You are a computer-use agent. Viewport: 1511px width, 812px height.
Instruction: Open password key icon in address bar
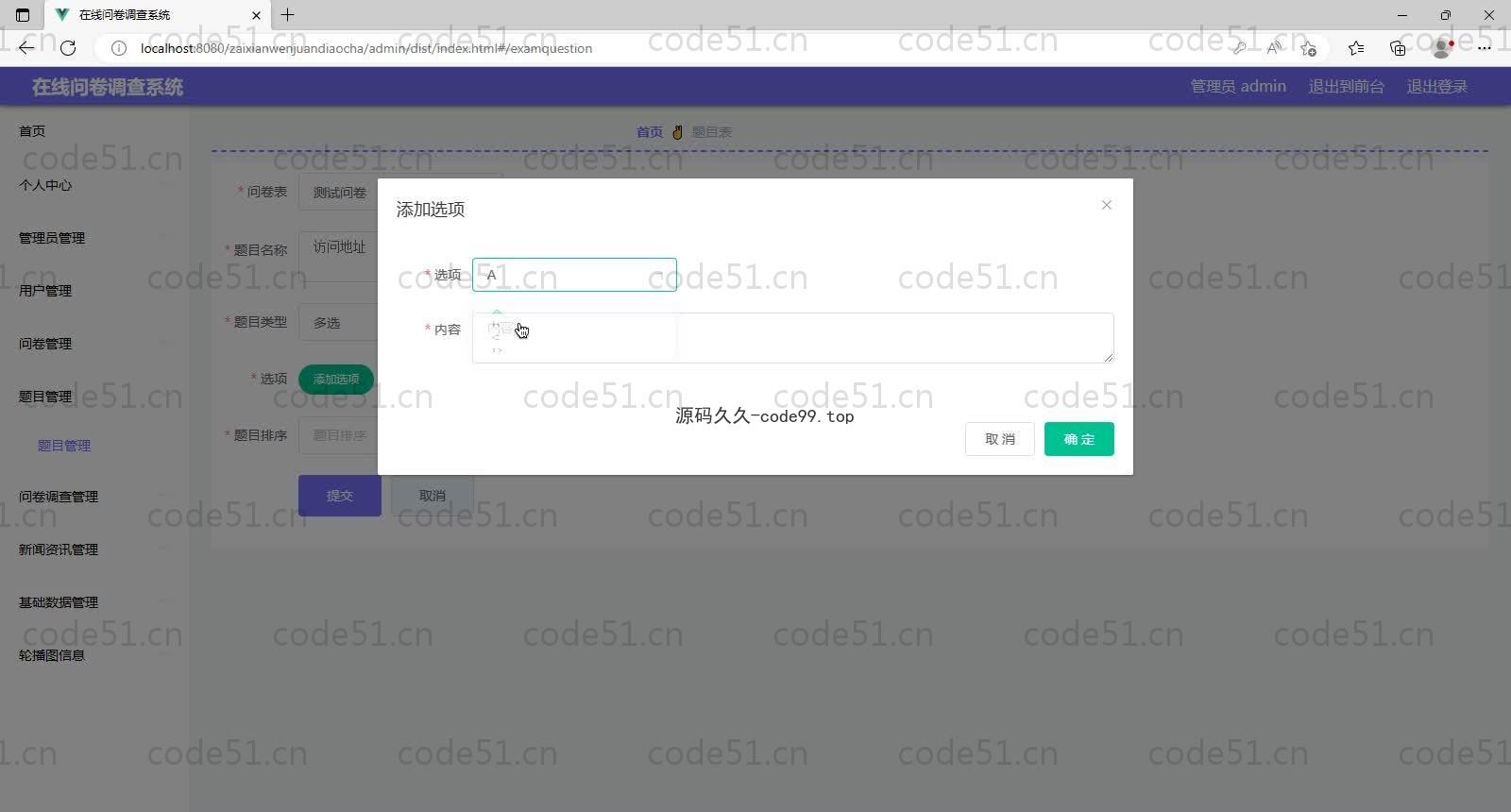[x=1240, y=48]
